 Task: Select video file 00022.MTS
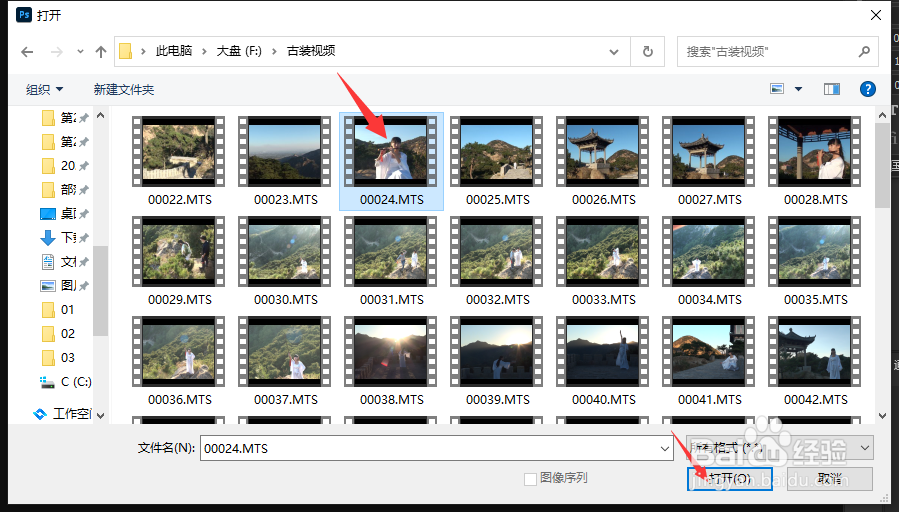click(179, 162)
